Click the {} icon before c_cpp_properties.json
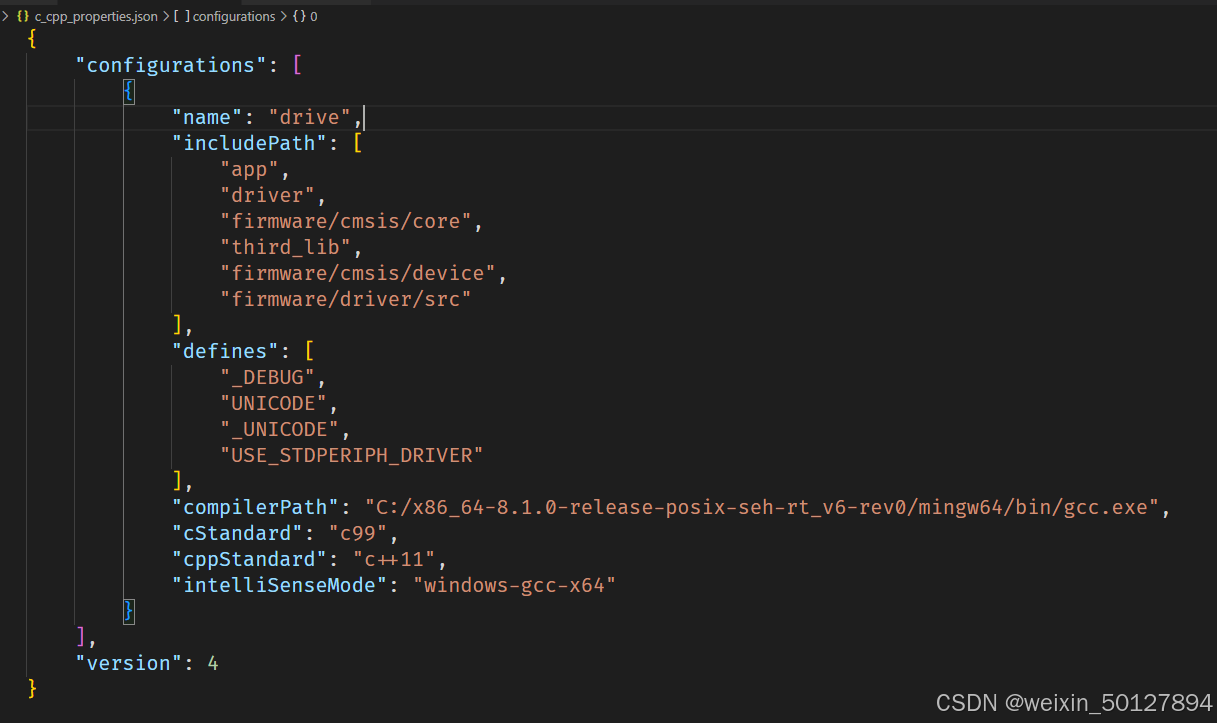The image size is (1217, 723). [22, 16]
